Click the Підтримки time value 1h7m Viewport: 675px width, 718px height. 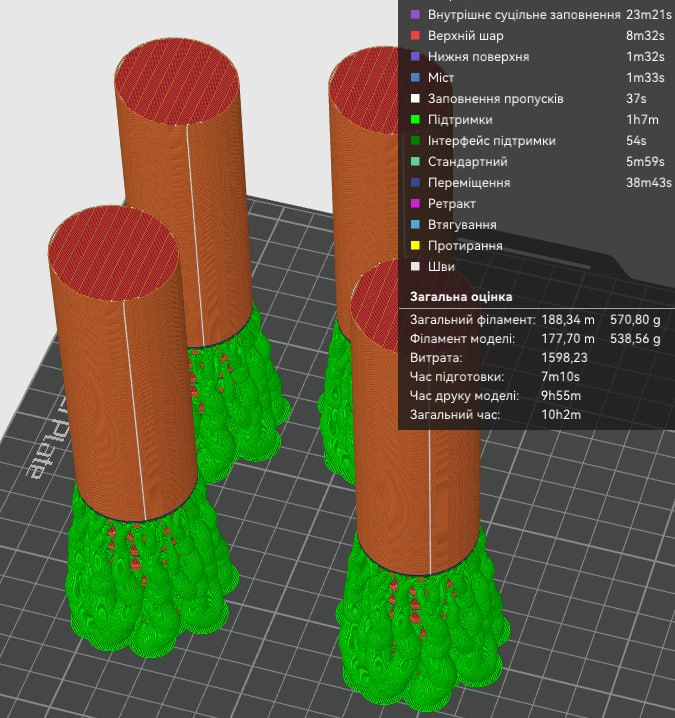[642, 120]
